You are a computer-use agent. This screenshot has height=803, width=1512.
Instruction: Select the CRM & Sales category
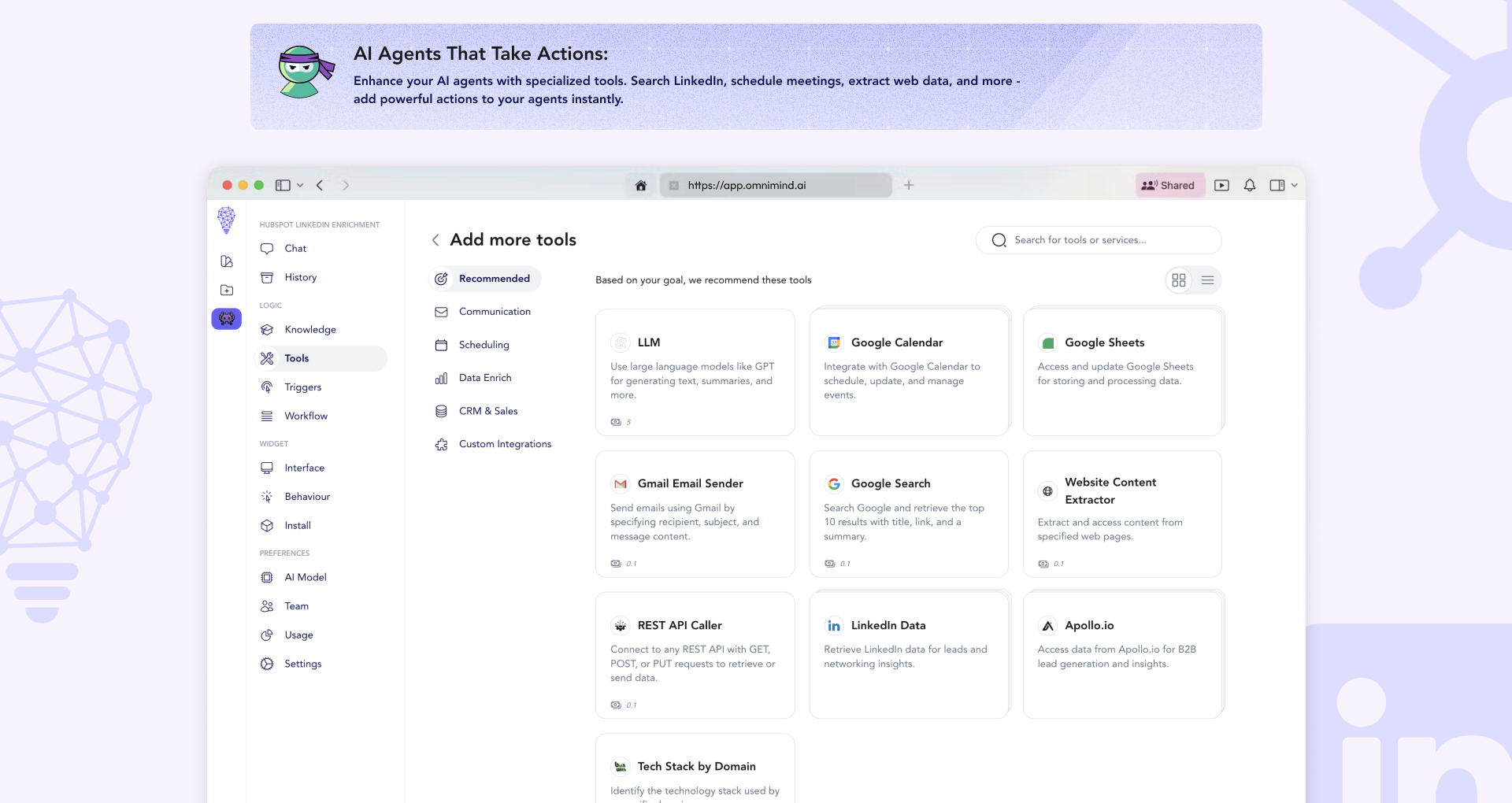[x=476, y=411]
